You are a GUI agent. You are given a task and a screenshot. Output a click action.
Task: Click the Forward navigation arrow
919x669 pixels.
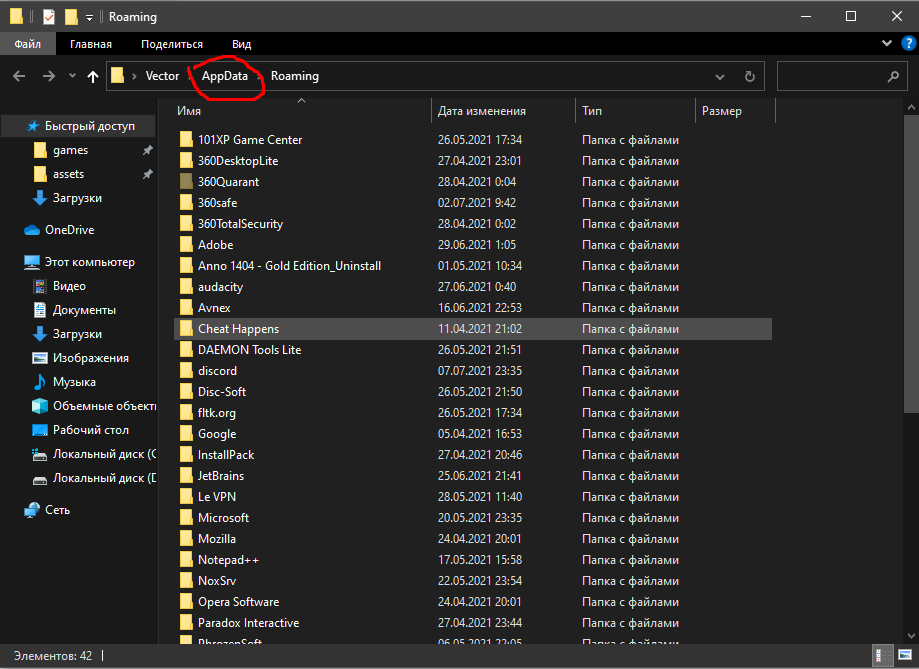click(x=48, y=76)
